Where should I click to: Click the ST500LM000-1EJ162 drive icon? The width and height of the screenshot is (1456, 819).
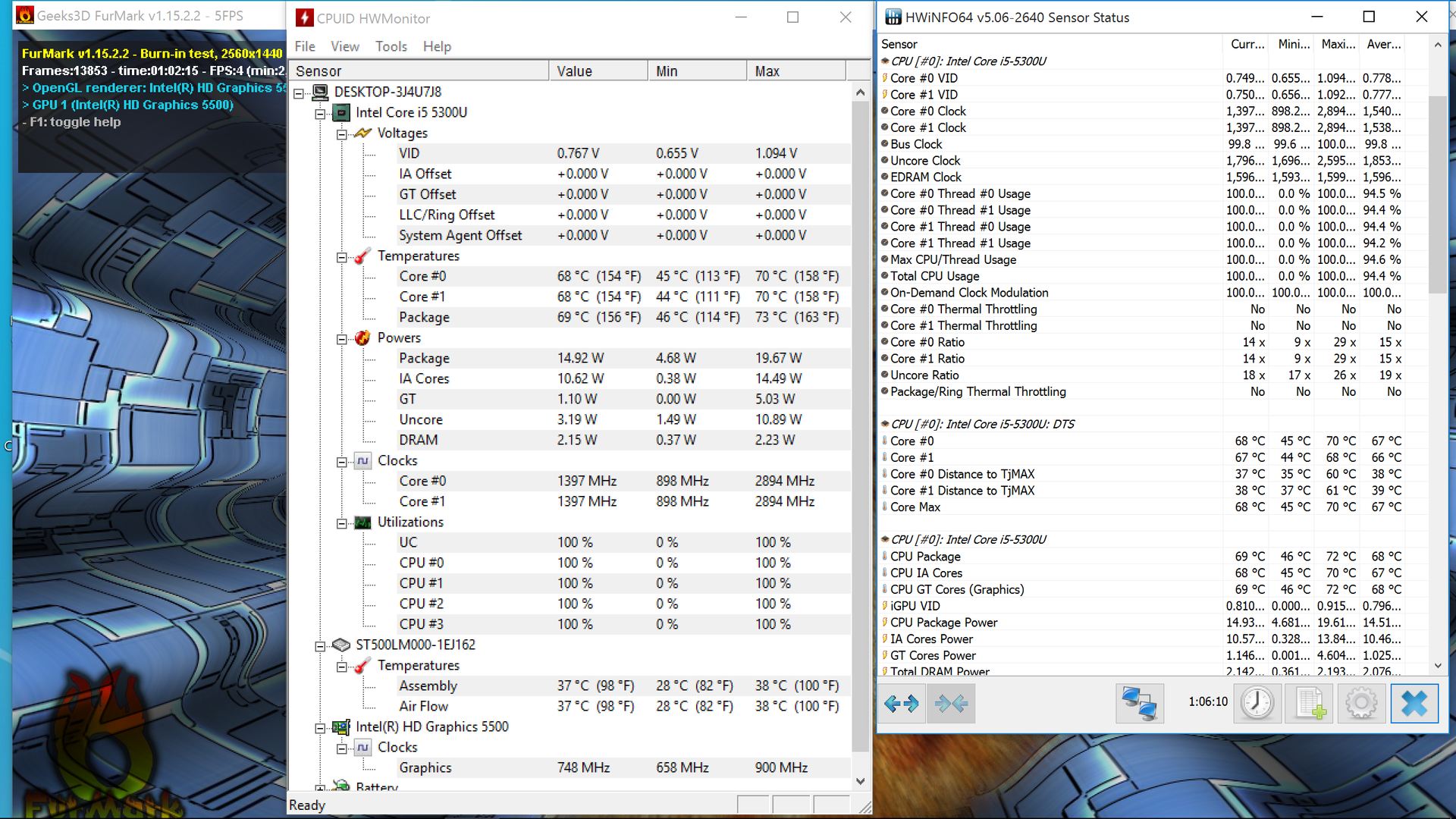(x=341, y=645)
